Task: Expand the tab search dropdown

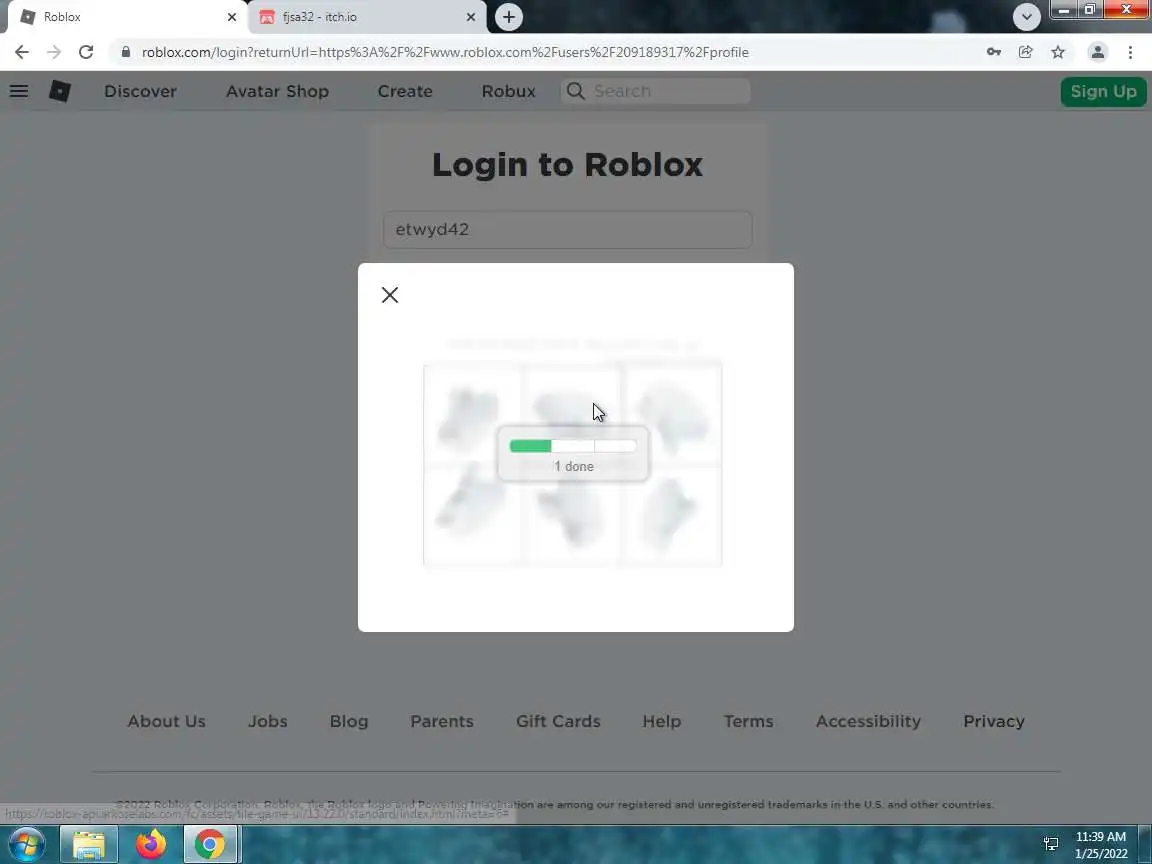Action: [1026, 17]
